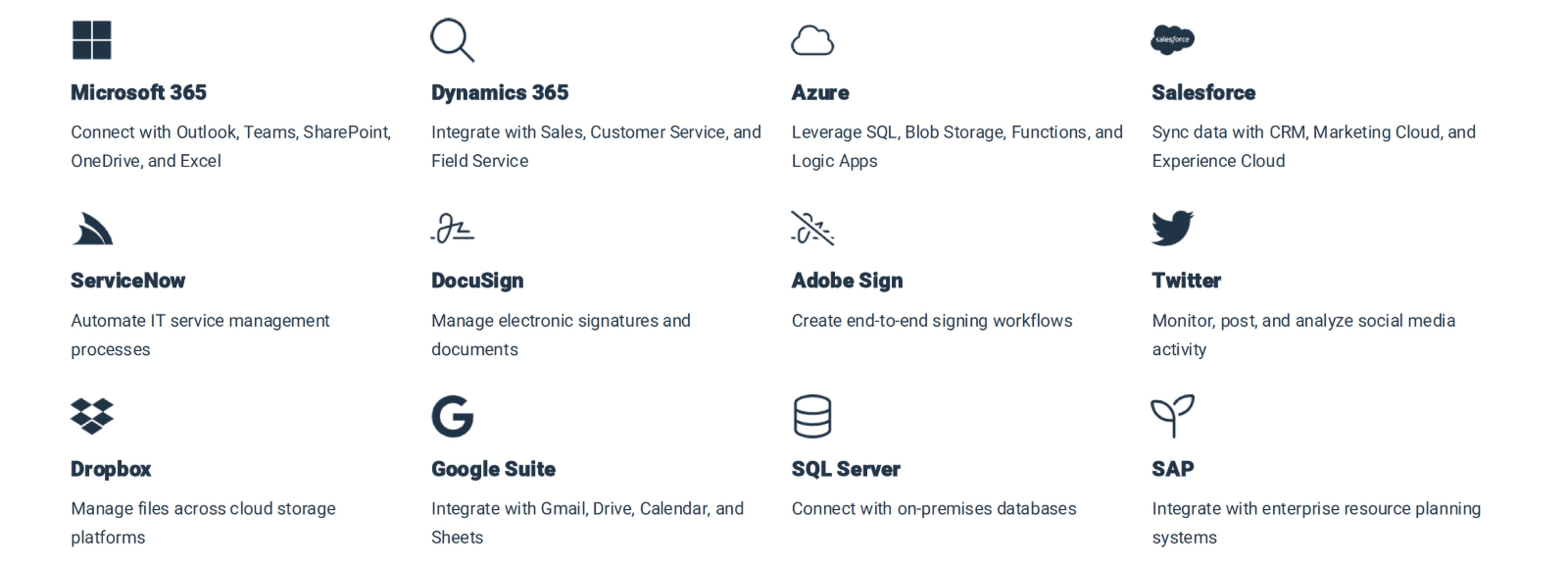Click the Azure description about Logic Apps
Image resolution: width=1568 pixels, height=568 pixels.
tap(957, 146)
